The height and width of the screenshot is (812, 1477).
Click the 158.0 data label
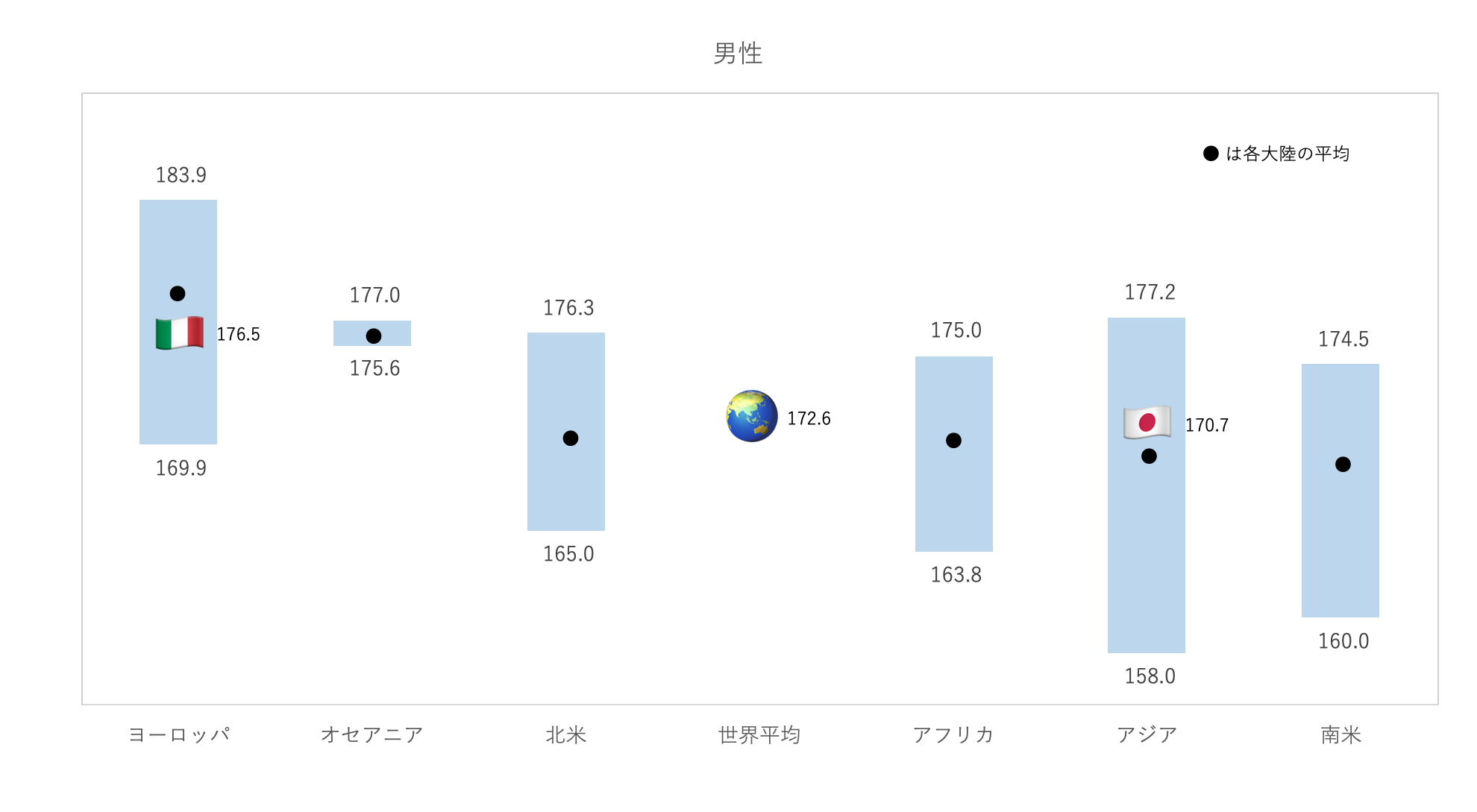click(1150, 676)
